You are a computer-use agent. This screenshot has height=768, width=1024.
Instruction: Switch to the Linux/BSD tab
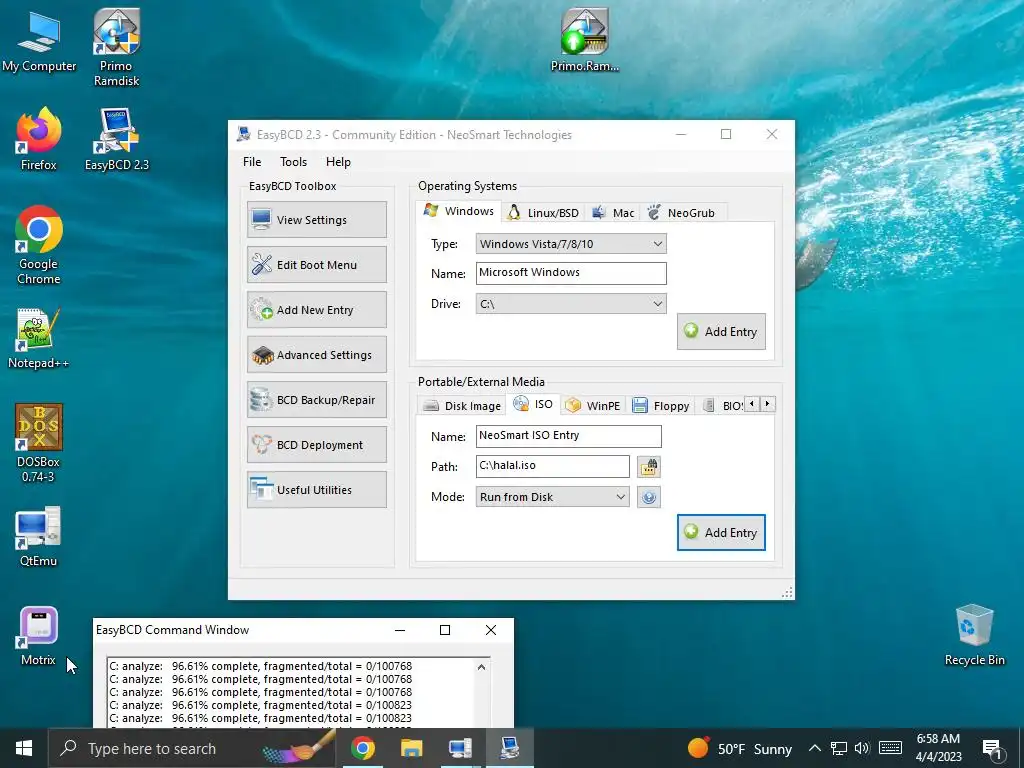coord(543,213)
